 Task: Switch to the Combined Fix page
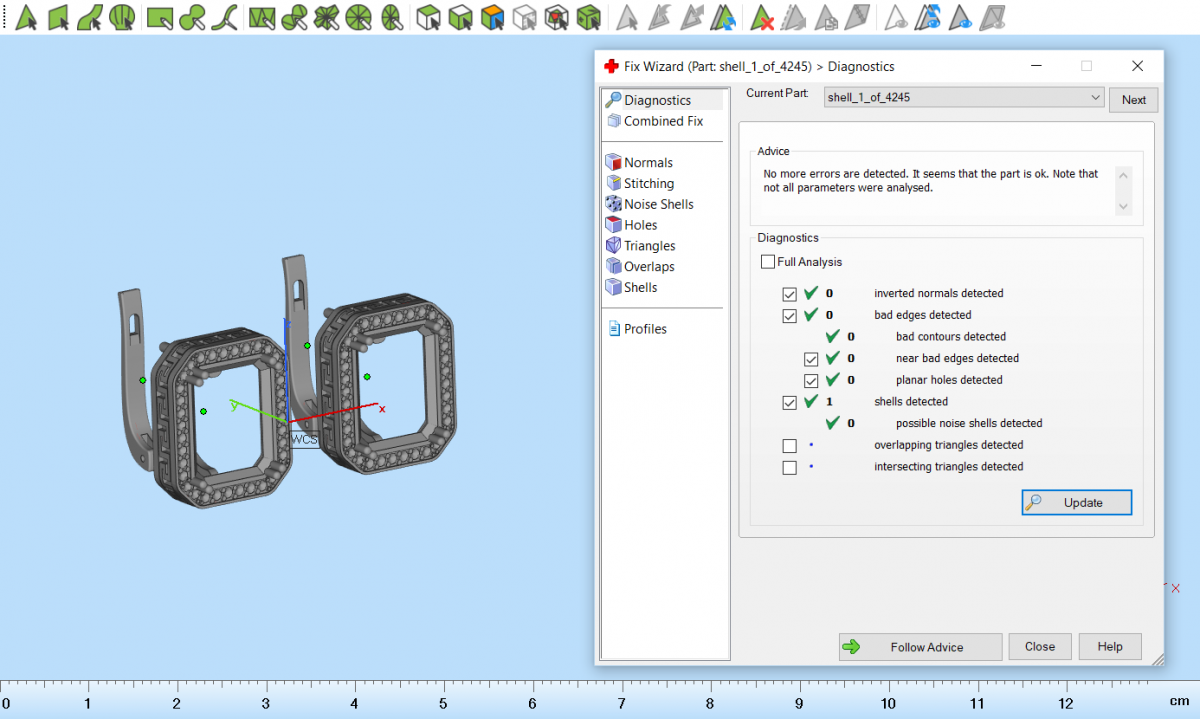tap(663, 121)
